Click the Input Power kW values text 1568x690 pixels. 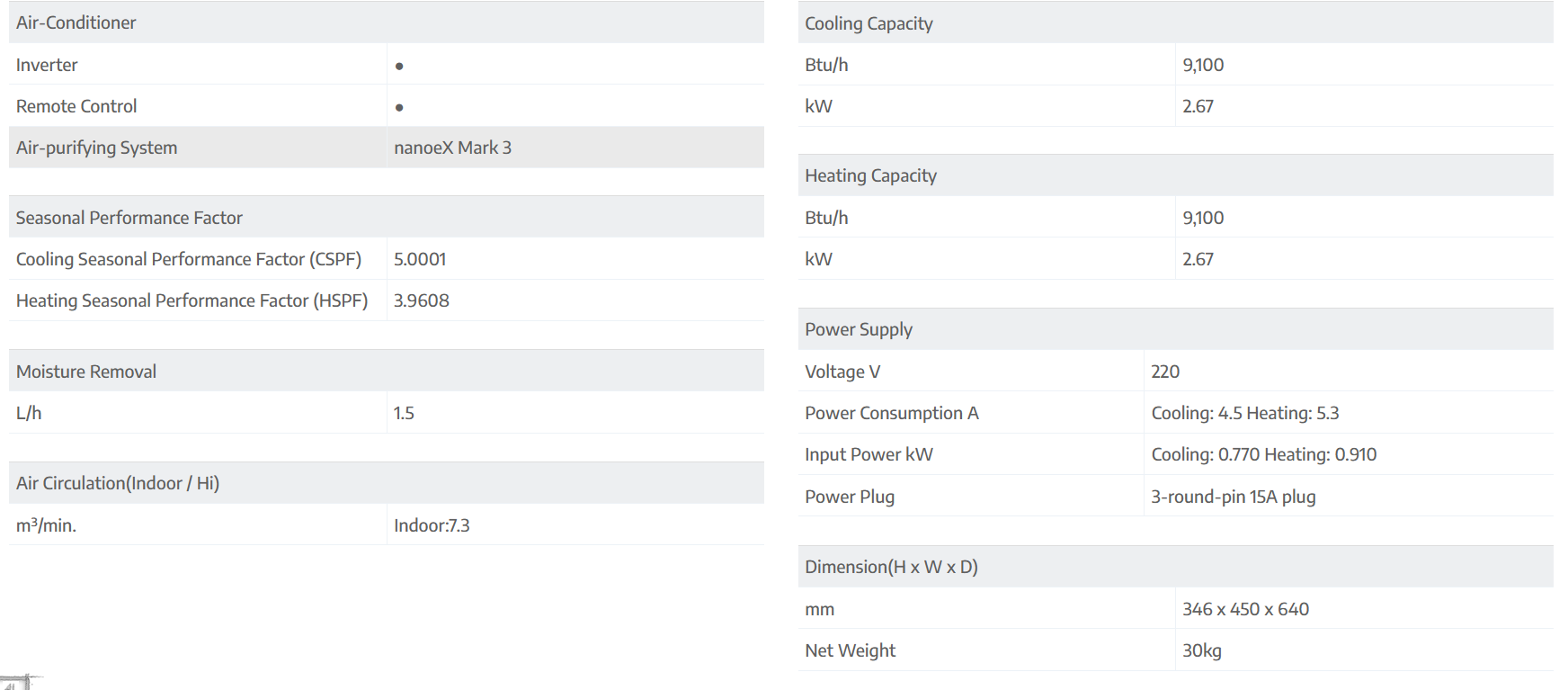(1264, 454)
